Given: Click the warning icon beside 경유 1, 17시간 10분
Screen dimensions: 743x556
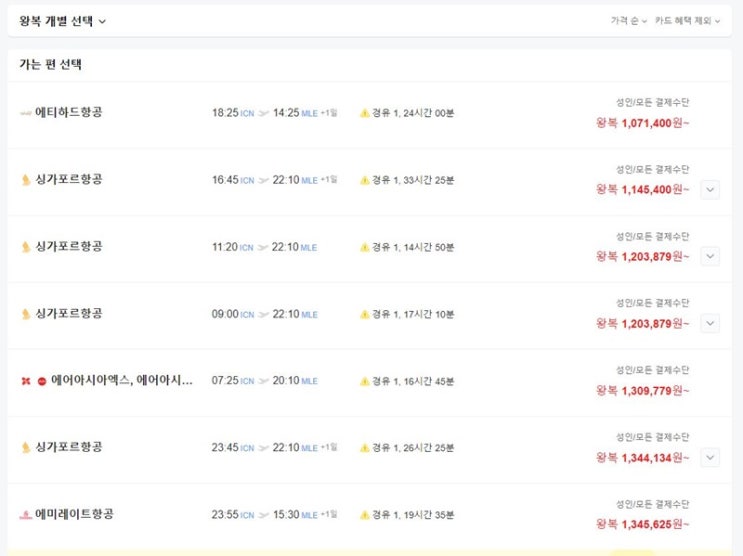Looking at the screenshot, I should (x=365, y=314).
